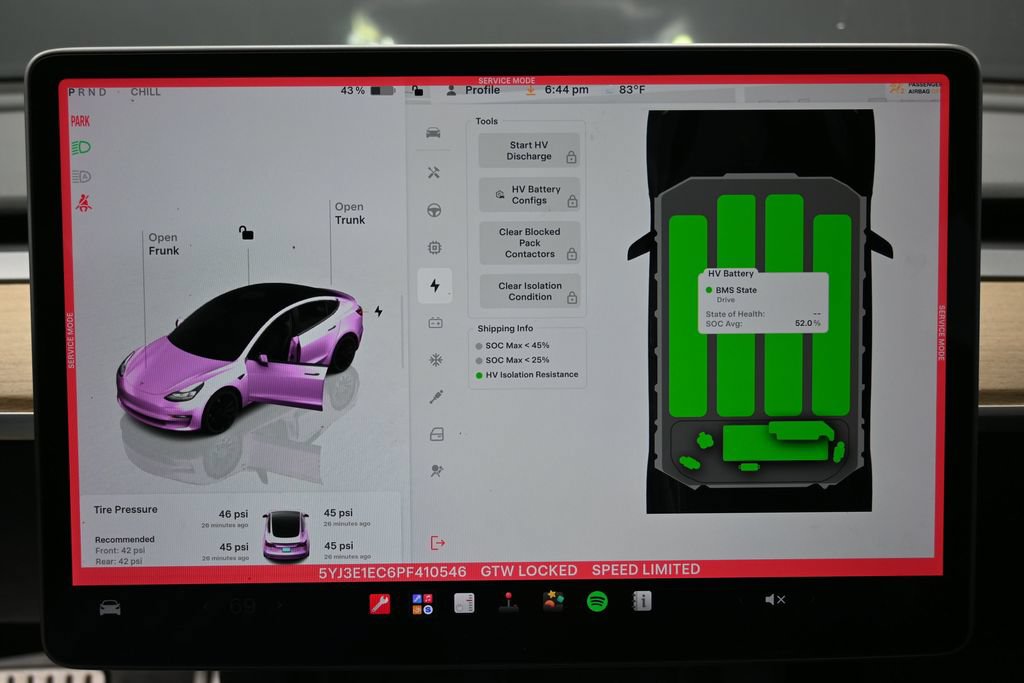Select the SOC Max < 25% shipping indicator
The width and height of the screenshot is (1024, 683).
point(512,360)
